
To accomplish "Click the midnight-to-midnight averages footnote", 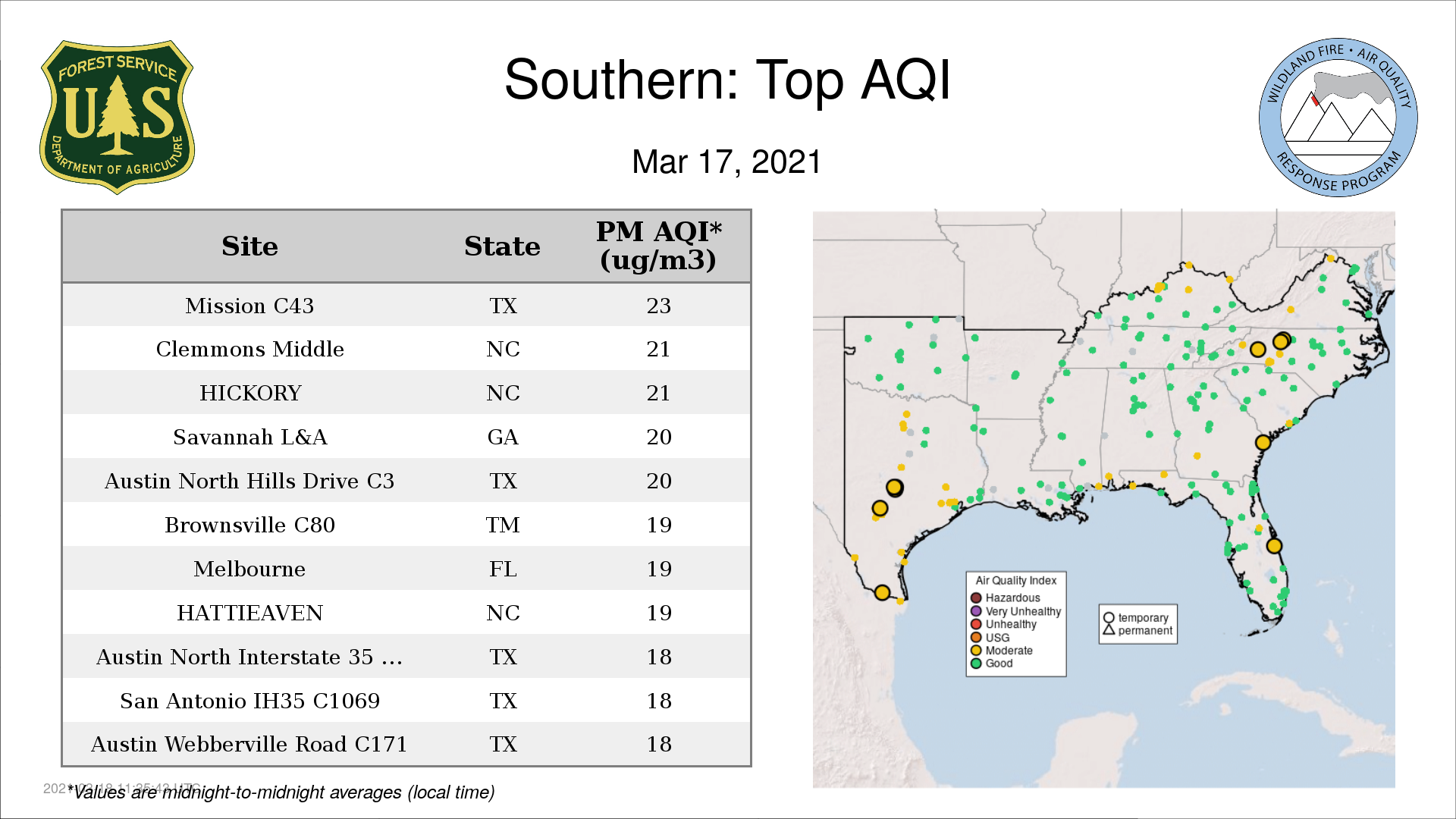I will 281,792.
